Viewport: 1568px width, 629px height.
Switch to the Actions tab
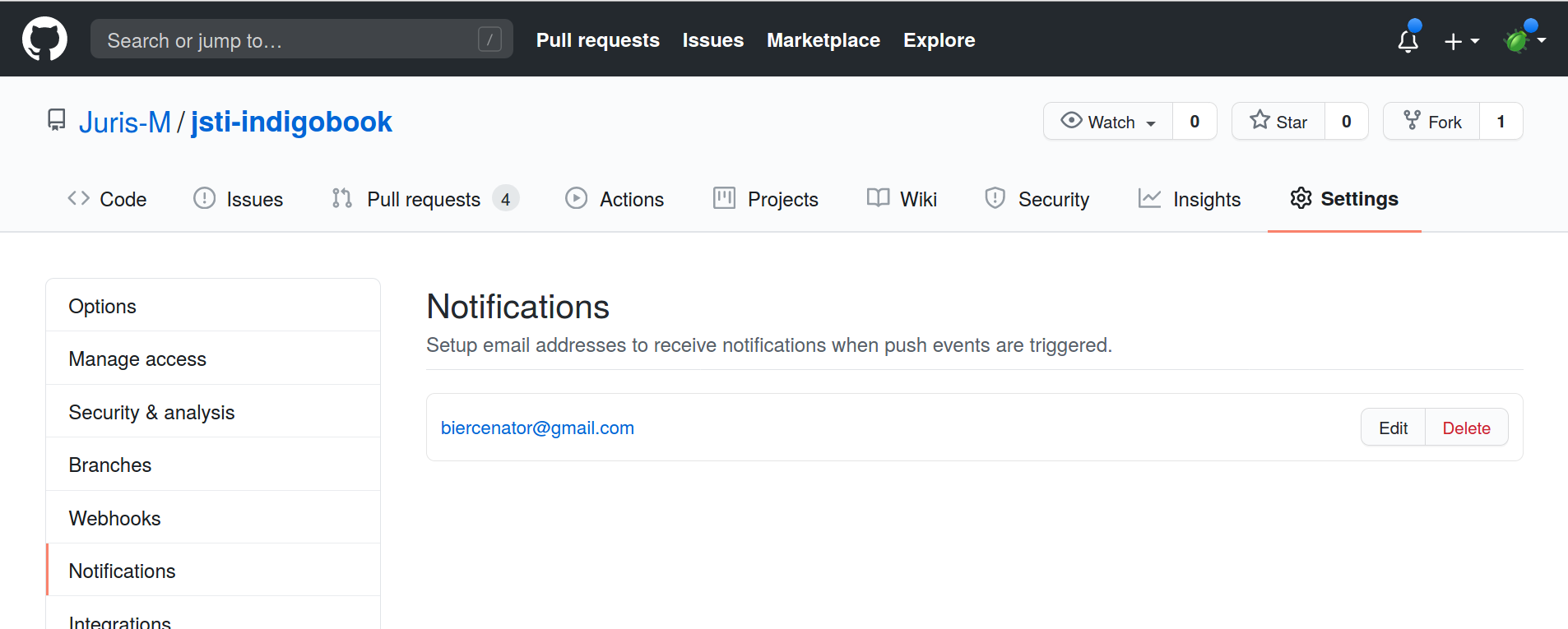(615, 199)
